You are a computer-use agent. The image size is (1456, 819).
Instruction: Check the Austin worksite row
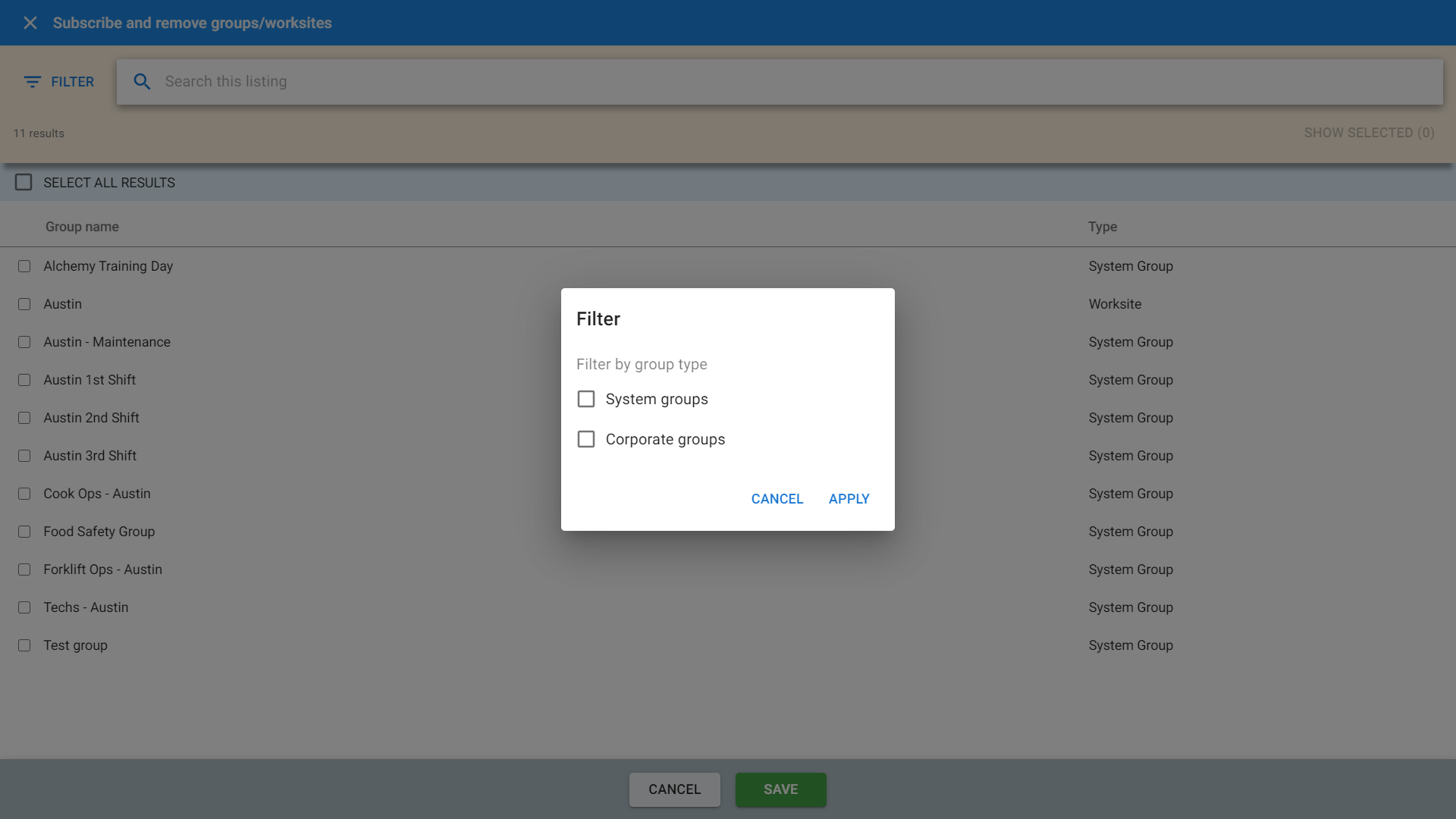point(24,304)
